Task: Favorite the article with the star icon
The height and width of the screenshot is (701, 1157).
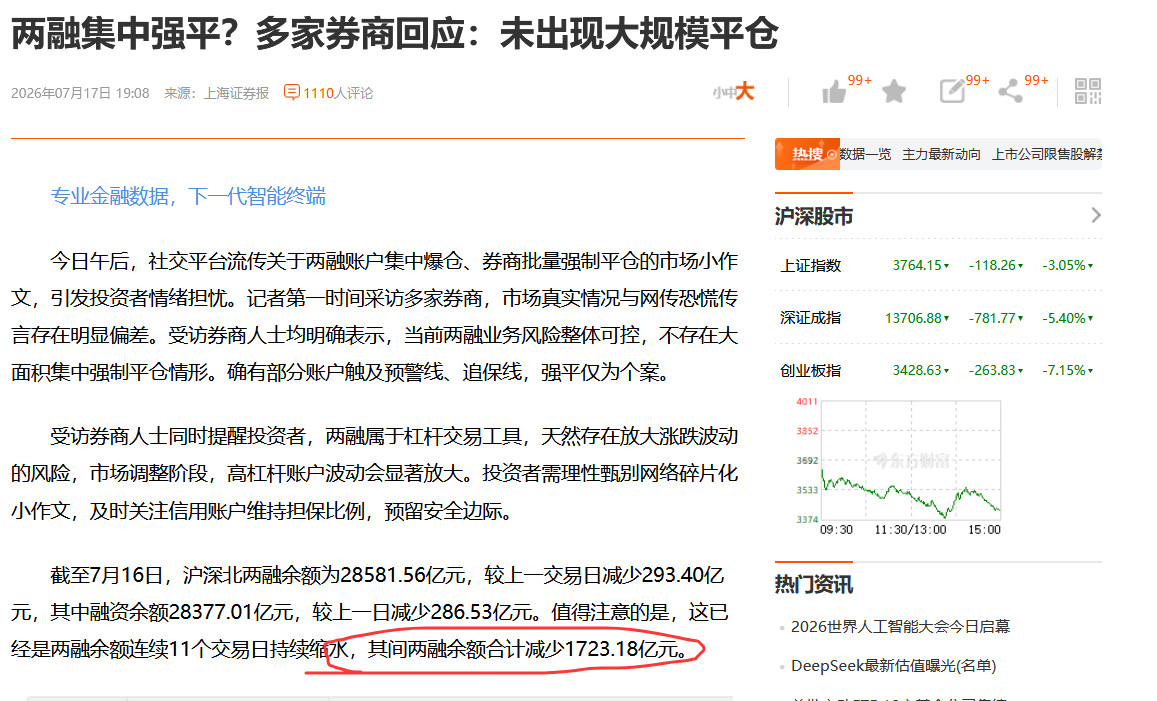Action: pyautogui.click(x=894, y=91)
